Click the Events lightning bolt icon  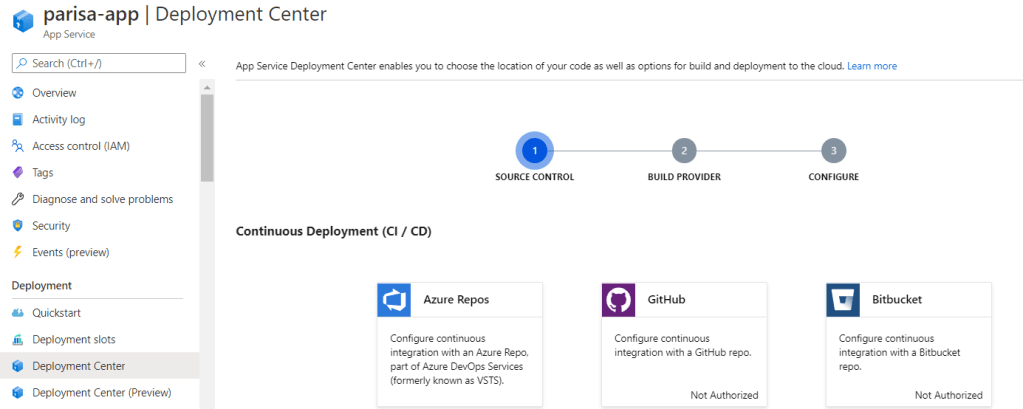(18, 252)
